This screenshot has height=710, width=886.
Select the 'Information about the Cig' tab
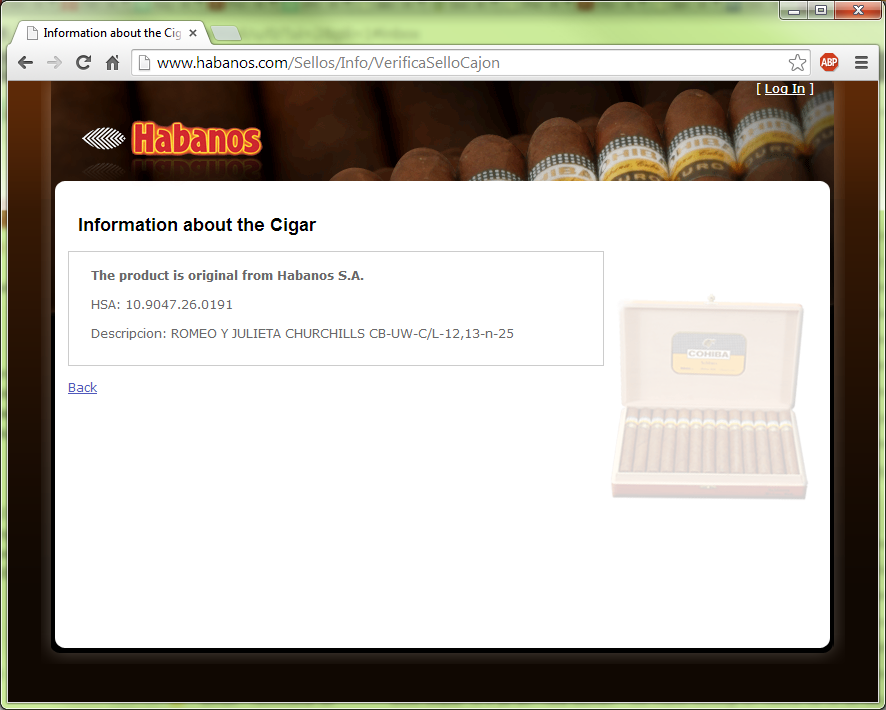(x=112, y=33)
